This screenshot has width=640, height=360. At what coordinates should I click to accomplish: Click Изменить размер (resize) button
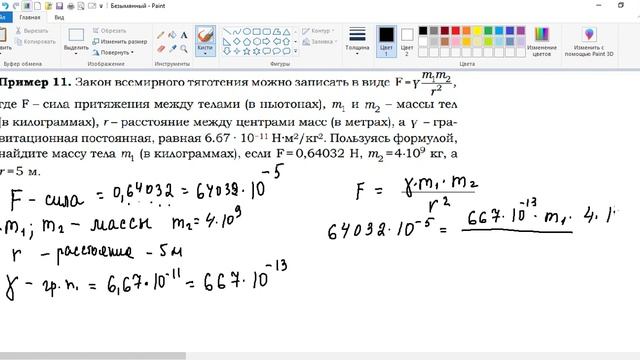point(120,42)
